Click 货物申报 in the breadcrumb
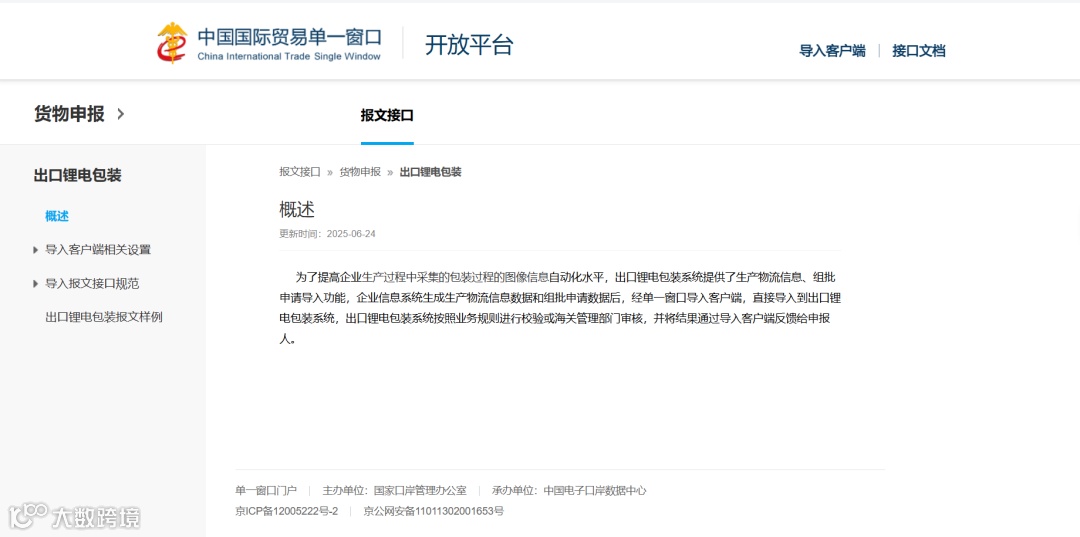1080x537 pixels. (360, 172)
